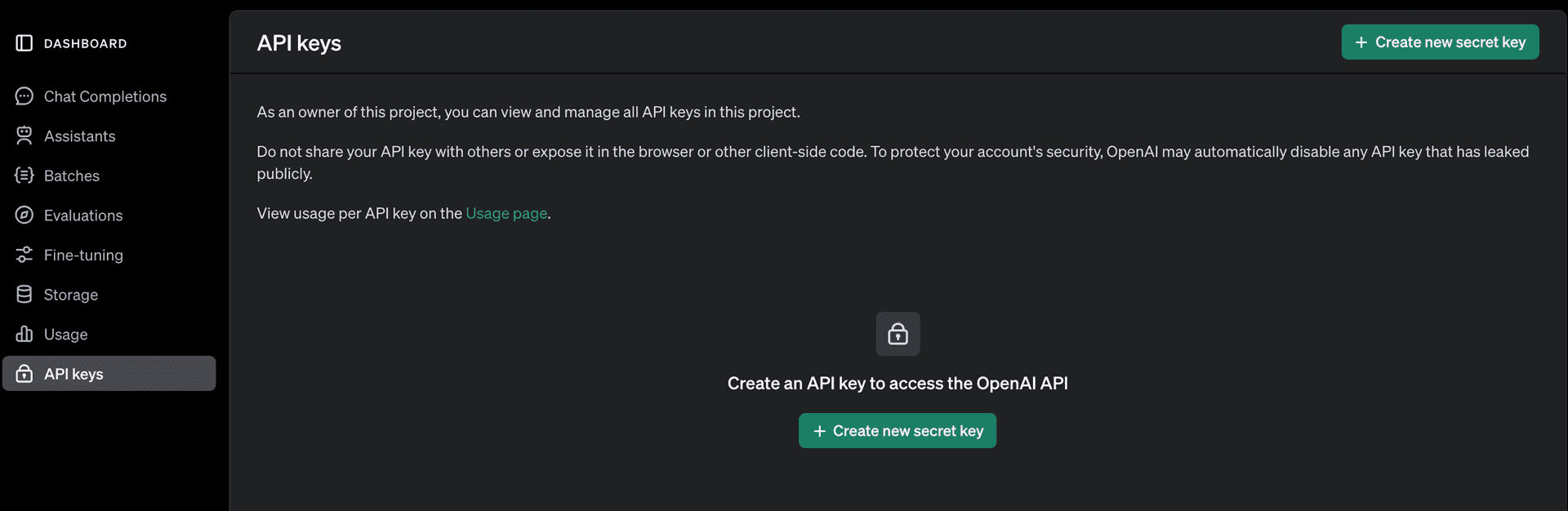Click the API keys page title
Screen dimensions: 1568x511
pos(299,42)
